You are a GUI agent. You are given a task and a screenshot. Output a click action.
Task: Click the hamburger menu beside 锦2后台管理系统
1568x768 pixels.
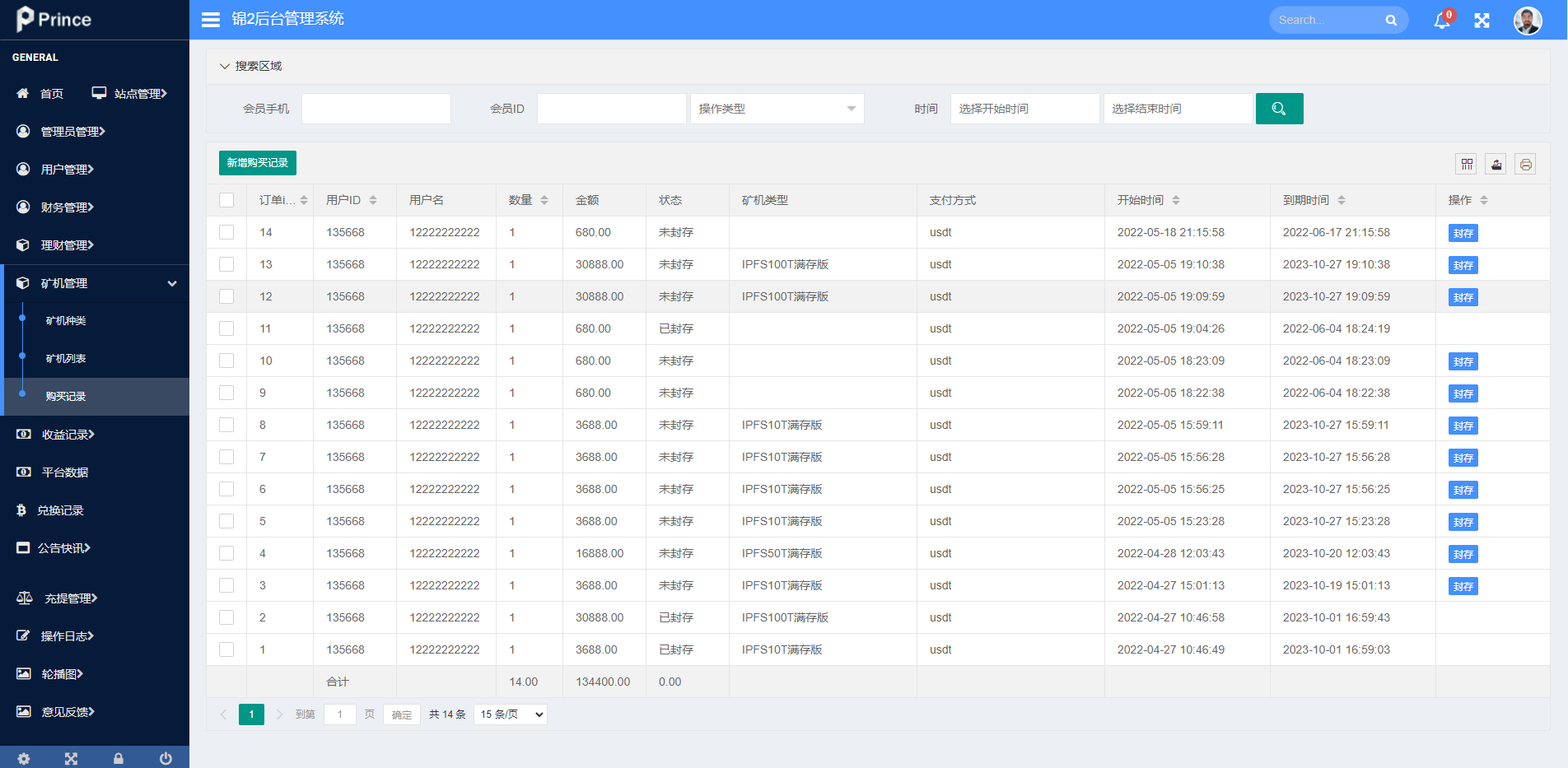coord(211,19)
